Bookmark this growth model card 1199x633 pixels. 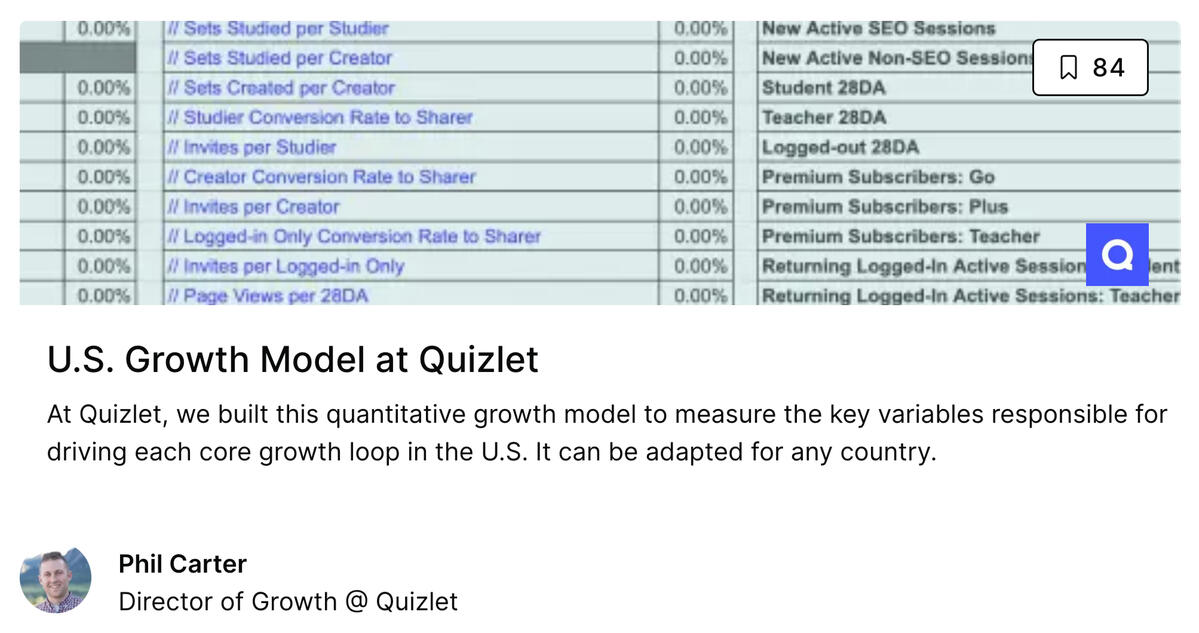tap(1090, 67)
